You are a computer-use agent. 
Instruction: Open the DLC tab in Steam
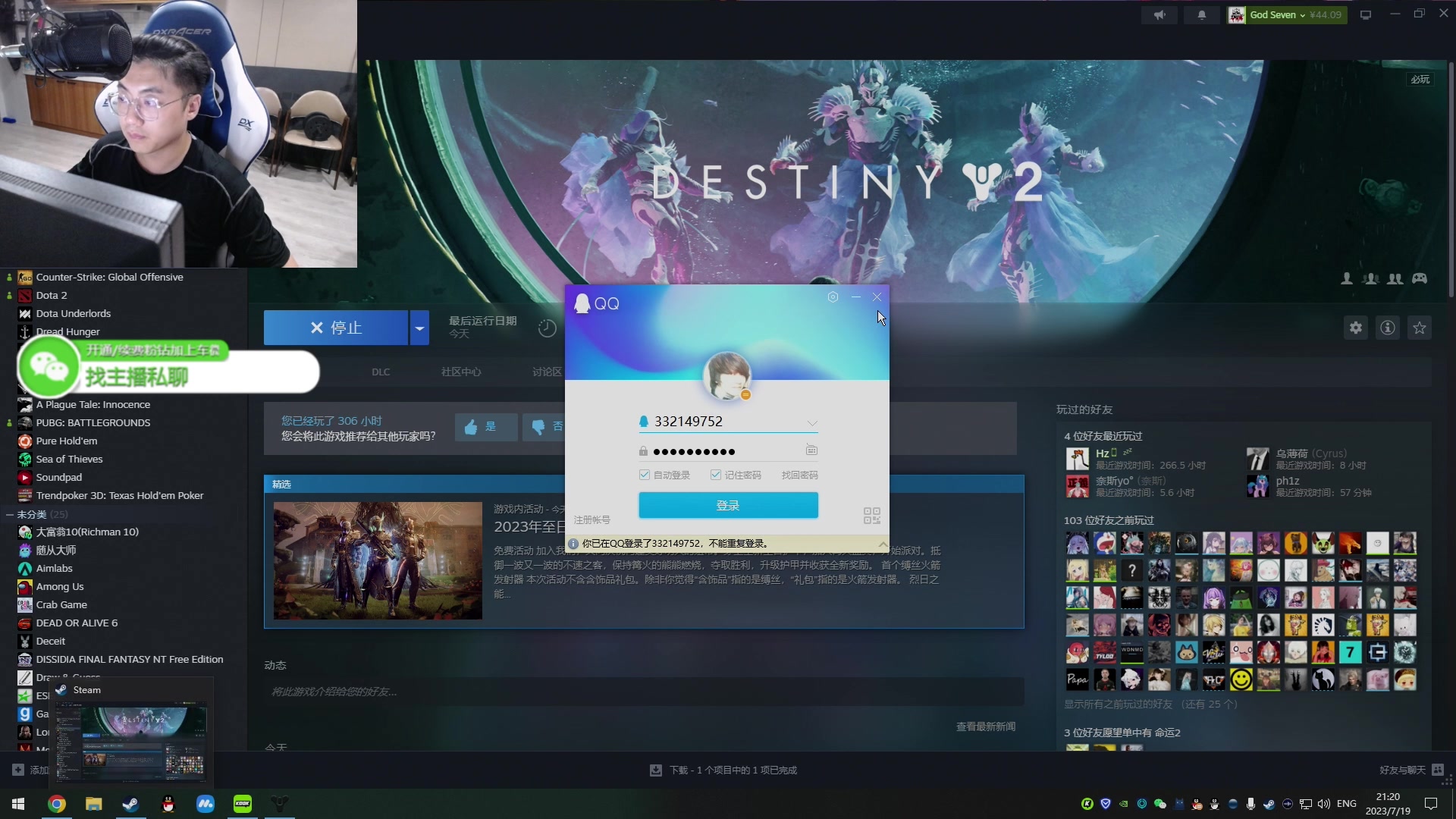(381, 372)
